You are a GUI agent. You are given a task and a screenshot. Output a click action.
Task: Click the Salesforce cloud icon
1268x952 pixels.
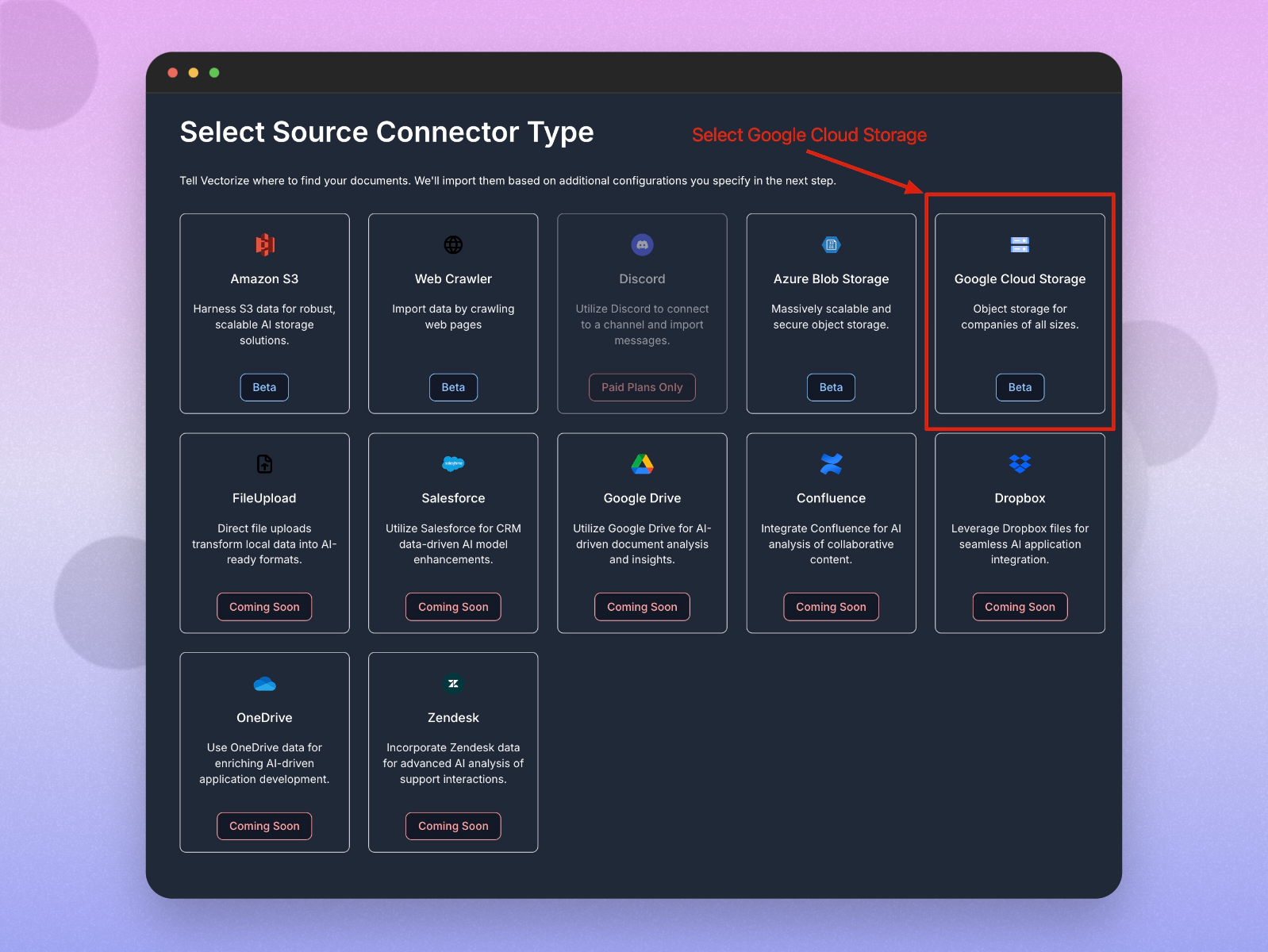(x=453, y=464)
